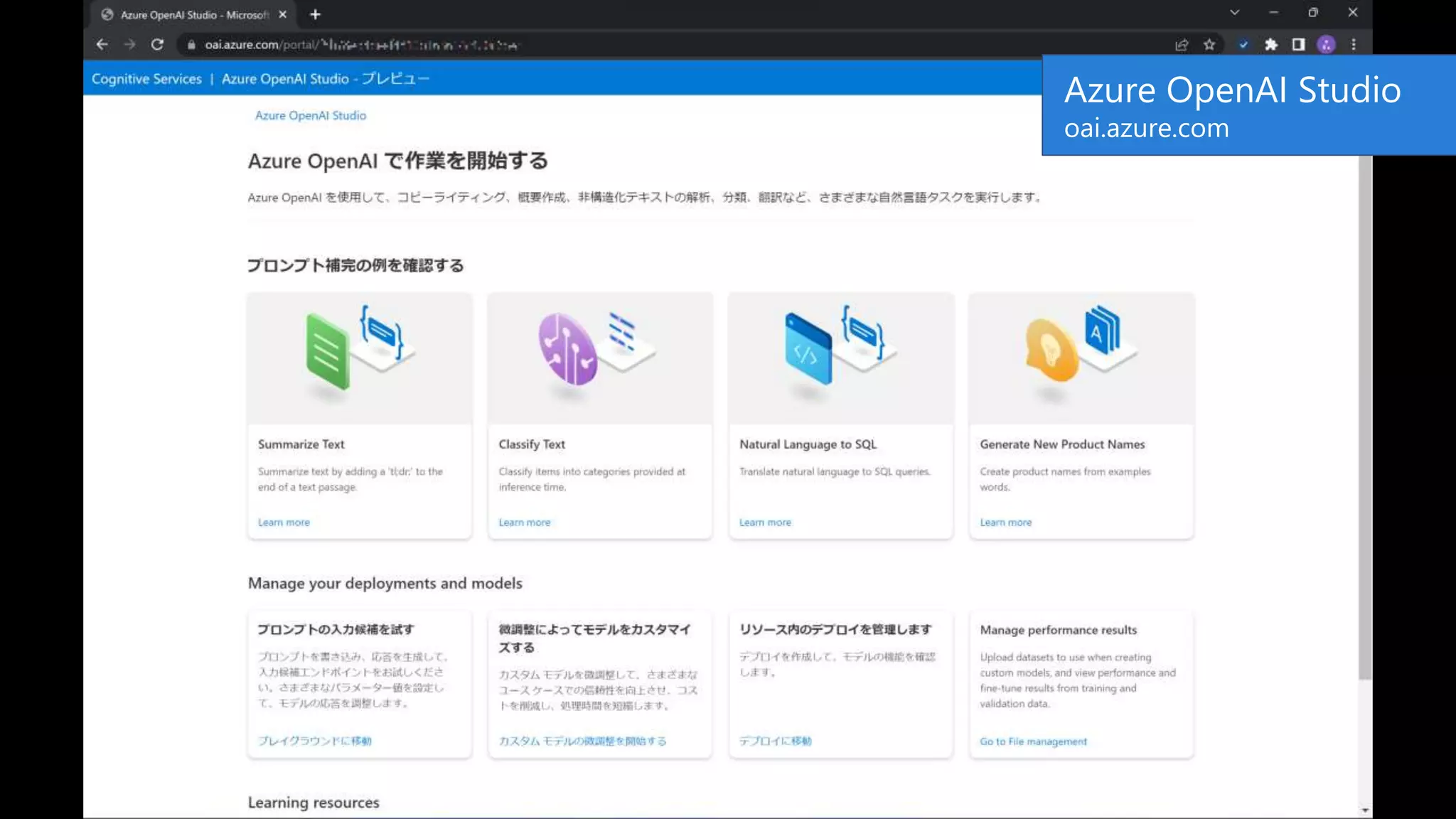This screenshot has width=1456, height=819.
Task: Open the Go to File management link
Action: (x=1034, y=742)
